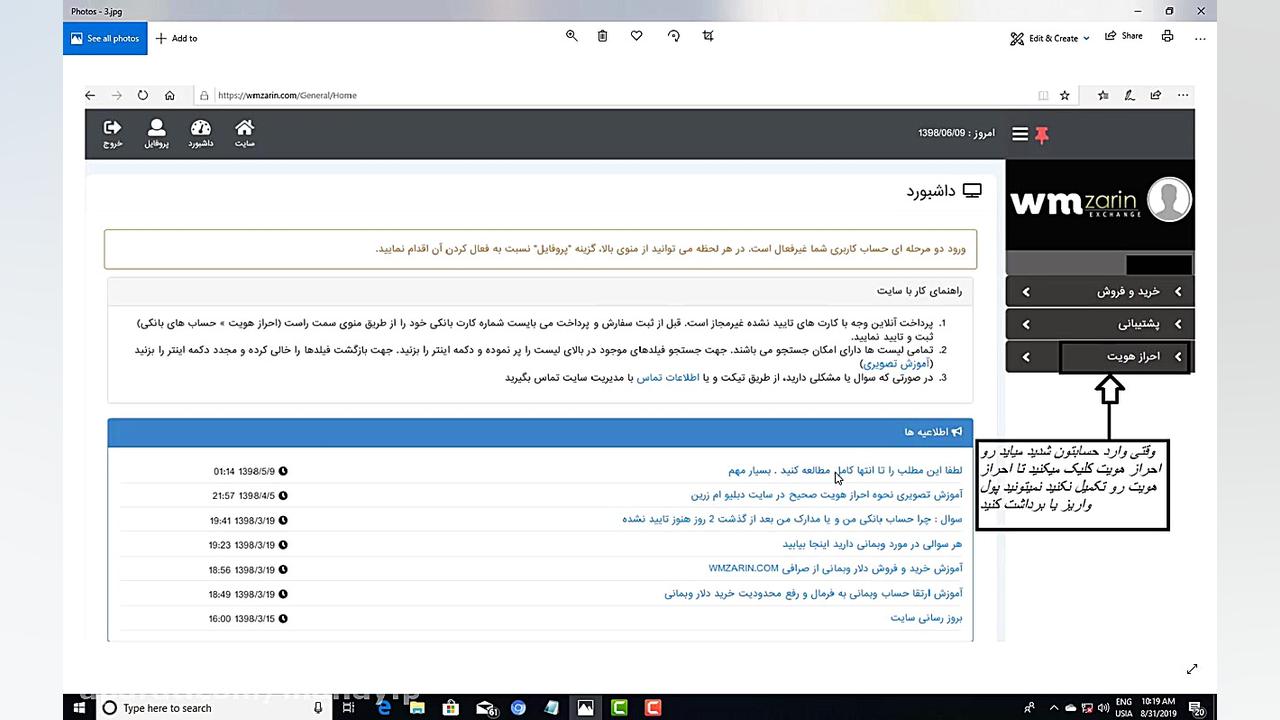Open the 'بروز رسانی سایت' announcement
Image resolution: width=1280 pixels, height=720 pixels.
(926, 618)
